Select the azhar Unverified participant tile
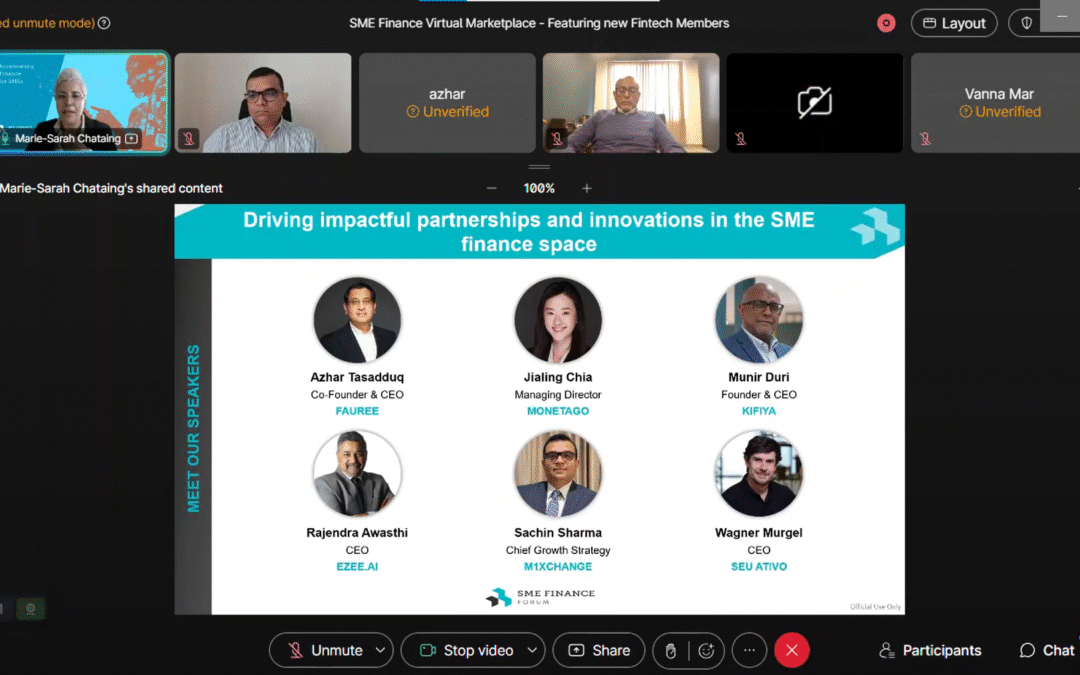The width and height of the screenshot is (1080, 675). [x=447, y=103]
